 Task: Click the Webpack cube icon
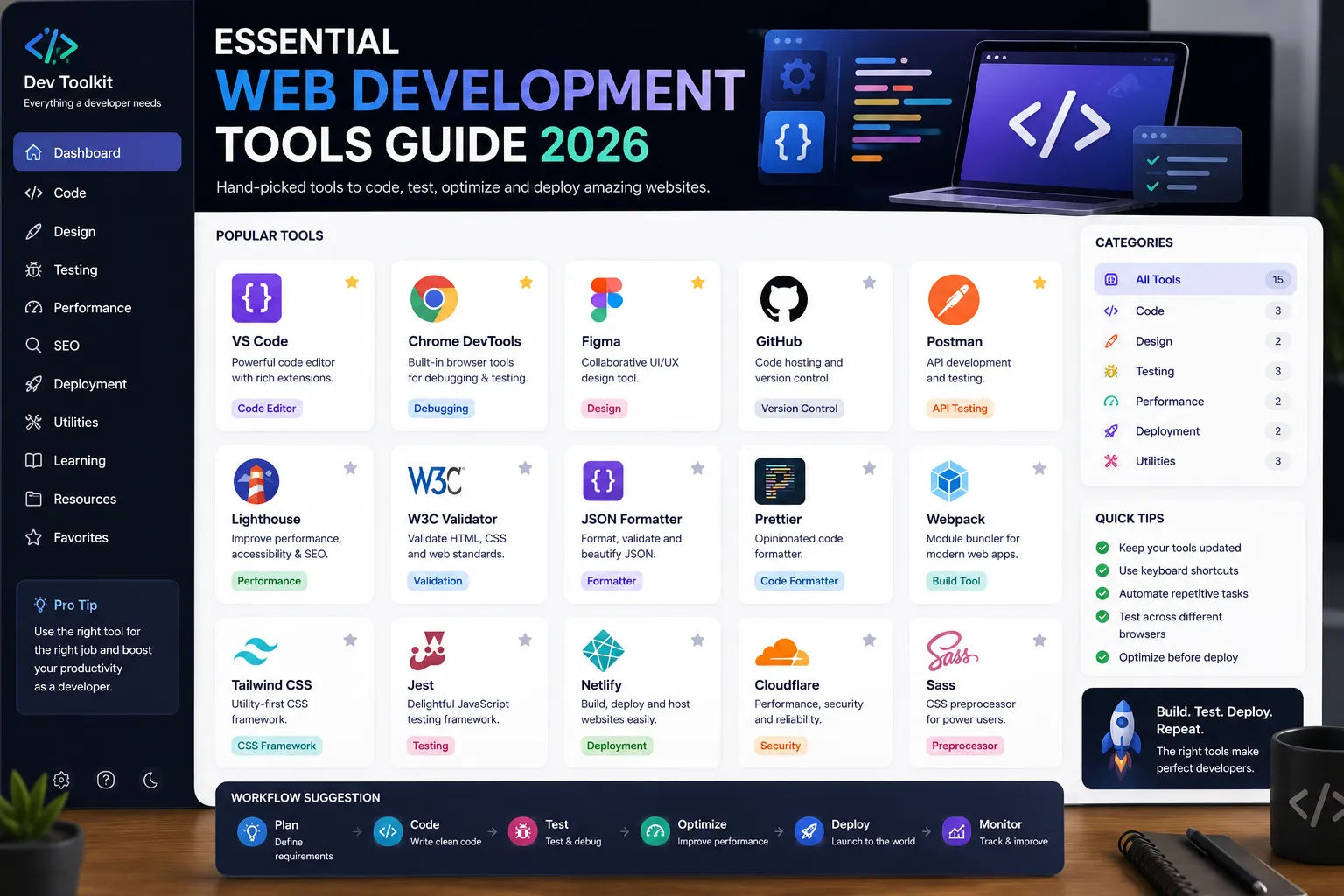tap(949, 481)
